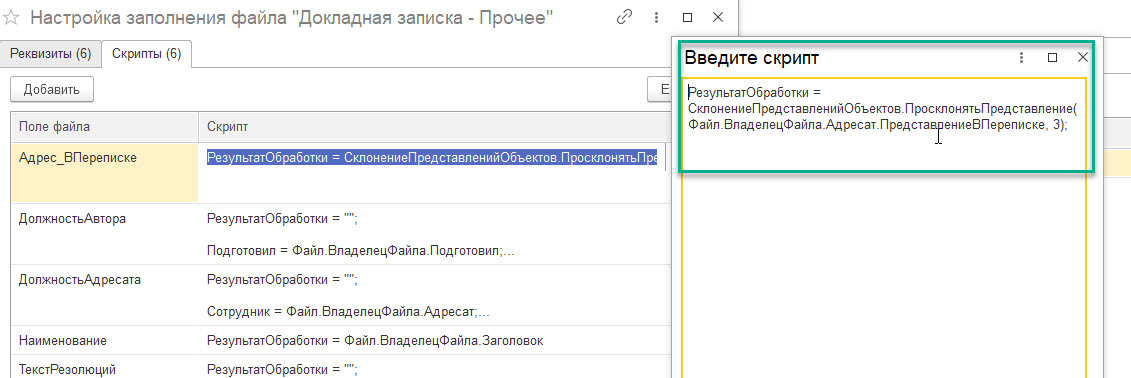Click inside the script text editor area
The image size is (1131, 378).
[x=884, y=228]
